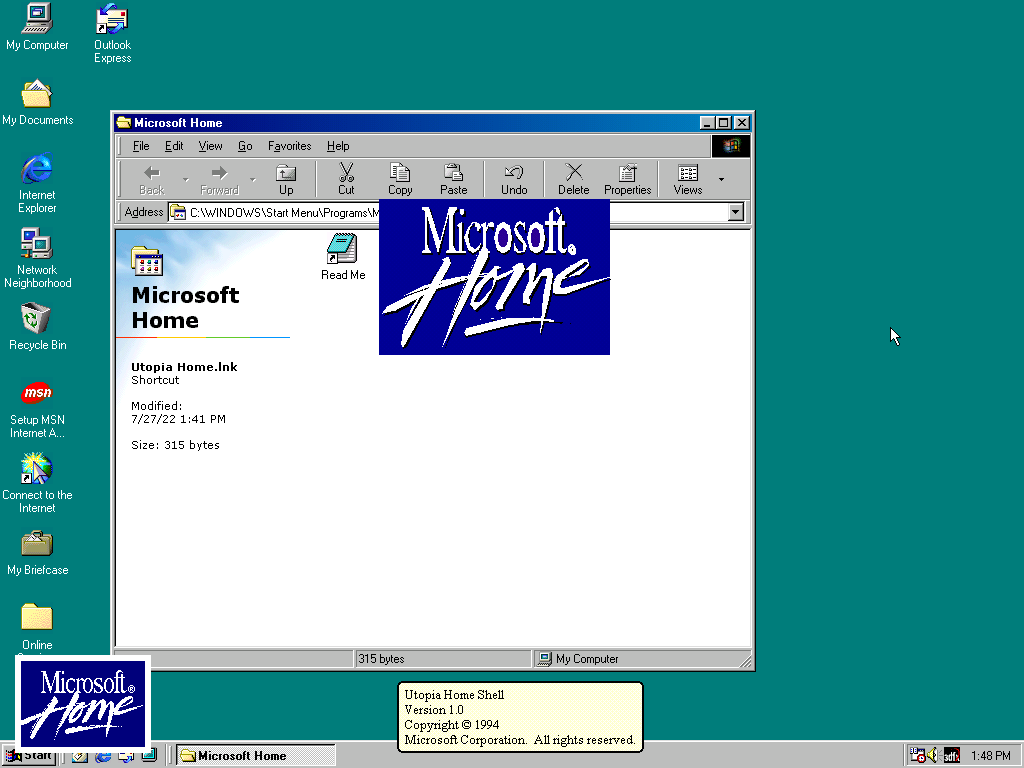This screenshot has height=768, width=1024.
Task: Click the Delete X toolbar icon
Action: tap(573, 180)
